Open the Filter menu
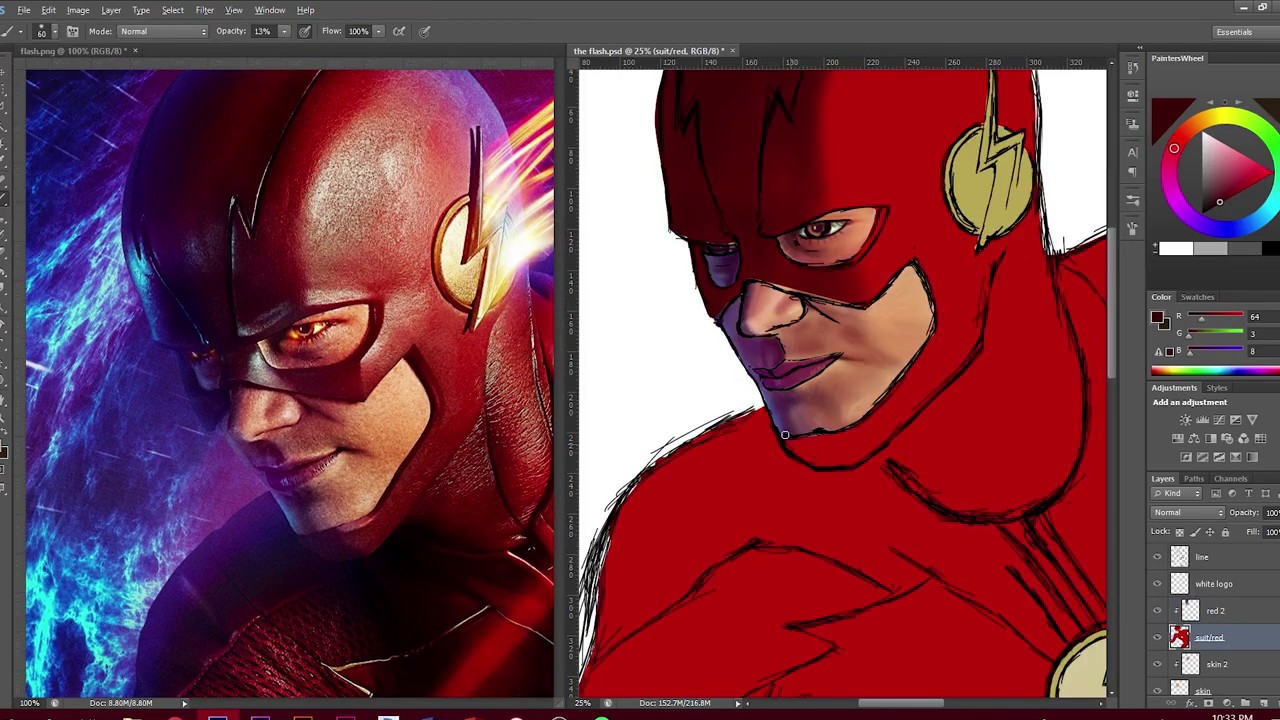 tap(204, 10)
